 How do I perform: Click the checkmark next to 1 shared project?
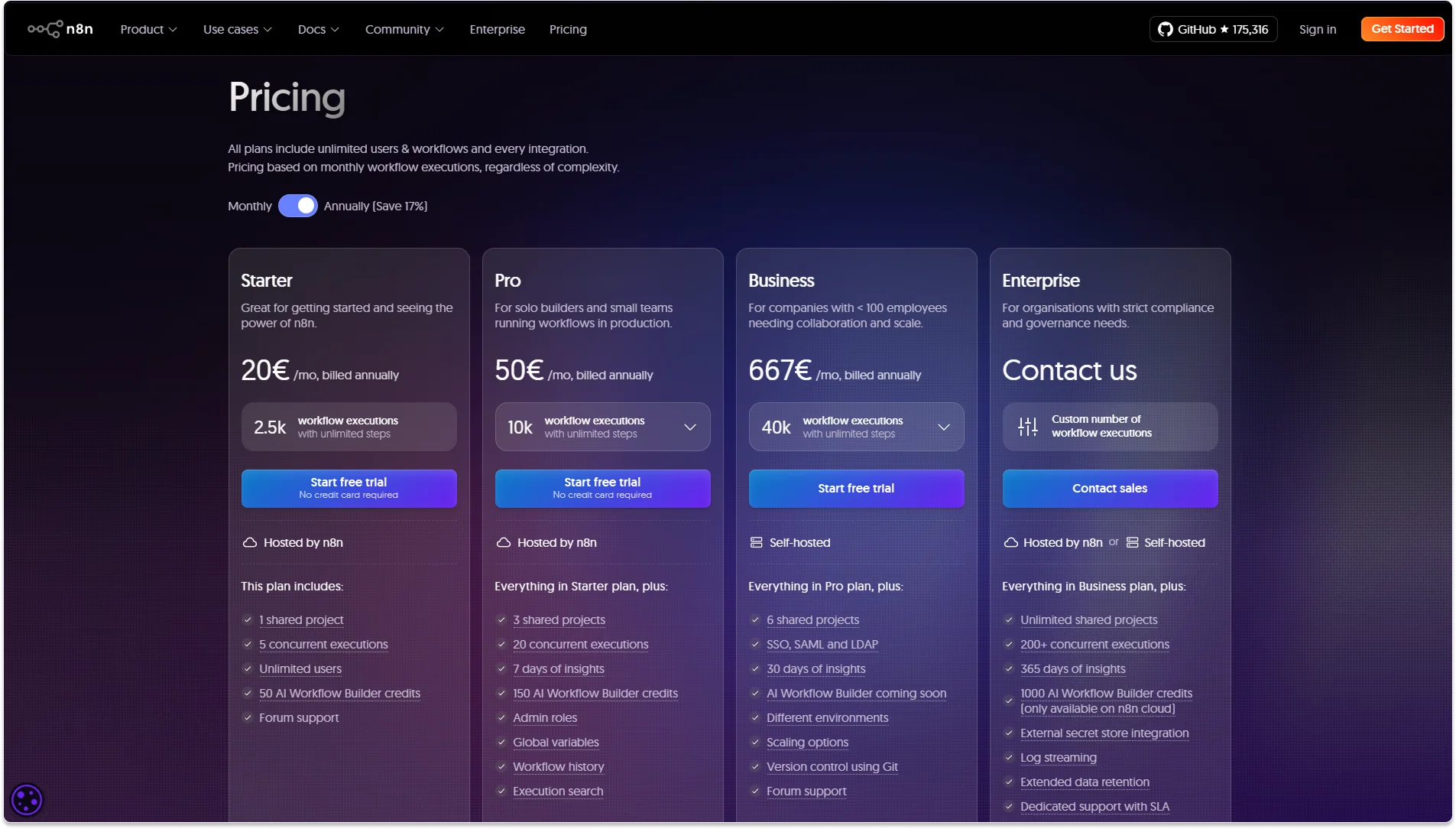[x=248, y=619]
